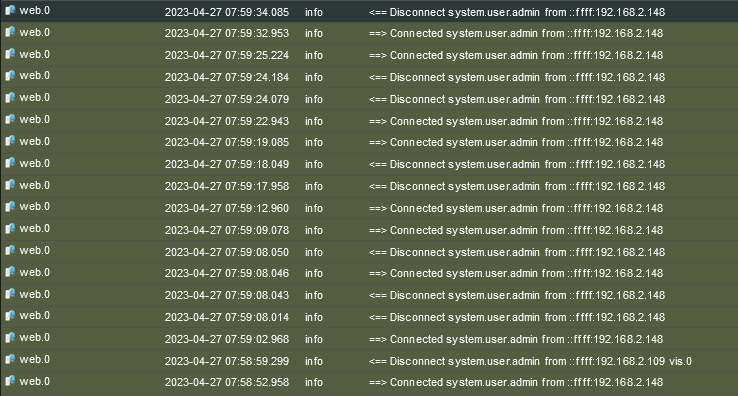
Task: Click the Connected message logged at 07:59:22.943
Action: [516, 121]
